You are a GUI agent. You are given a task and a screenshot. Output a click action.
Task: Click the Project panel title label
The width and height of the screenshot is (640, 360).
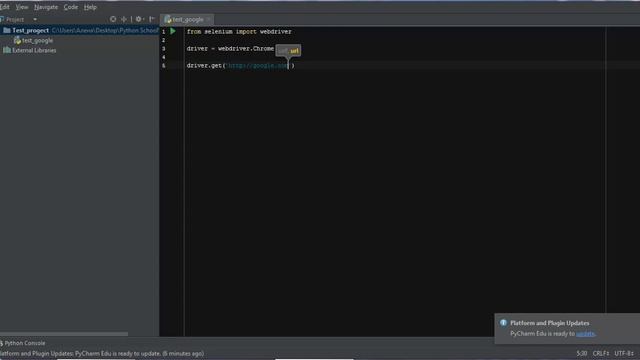pos(15,19)
